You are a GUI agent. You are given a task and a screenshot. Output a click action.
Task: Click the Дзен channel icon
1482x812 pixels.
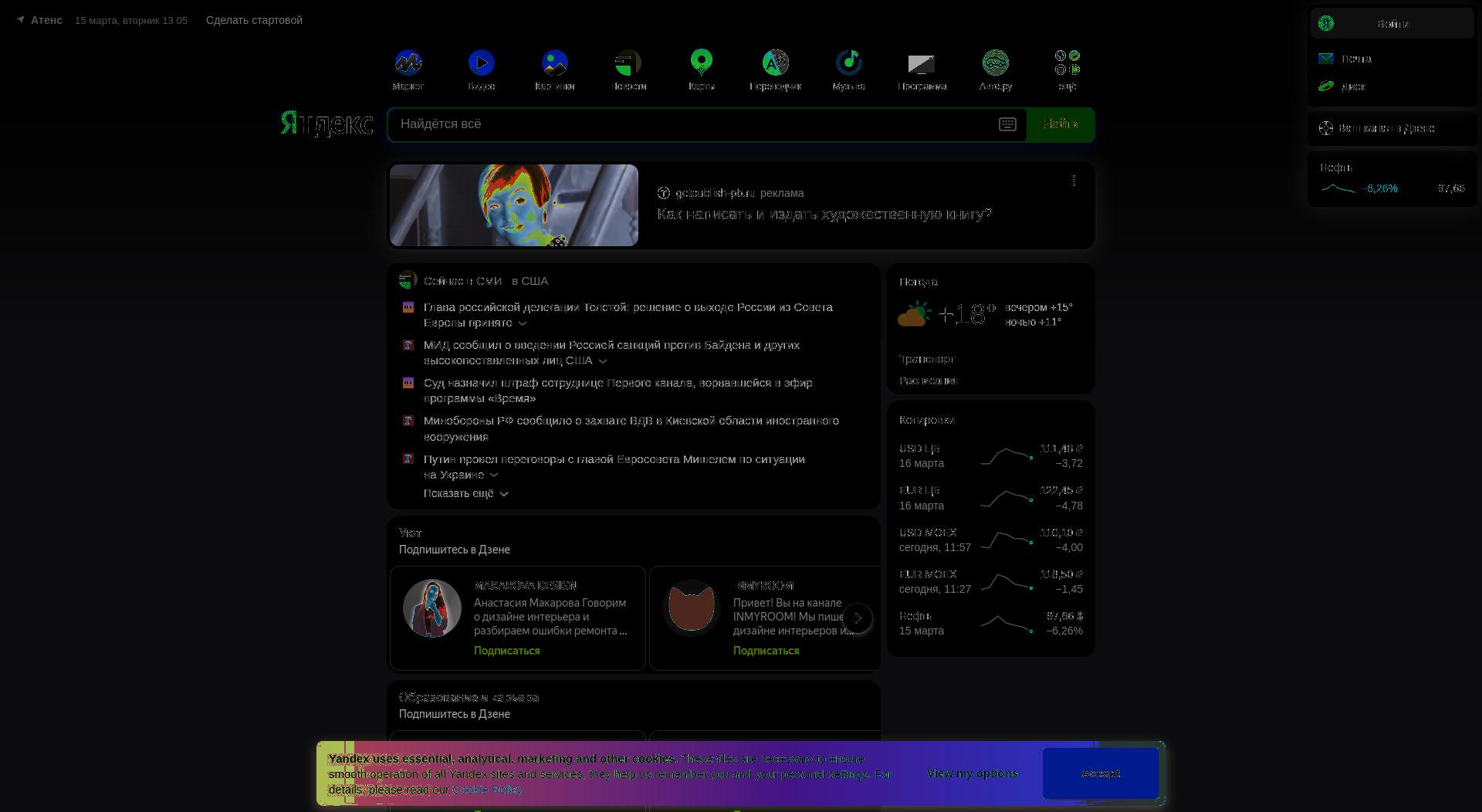1326,128
